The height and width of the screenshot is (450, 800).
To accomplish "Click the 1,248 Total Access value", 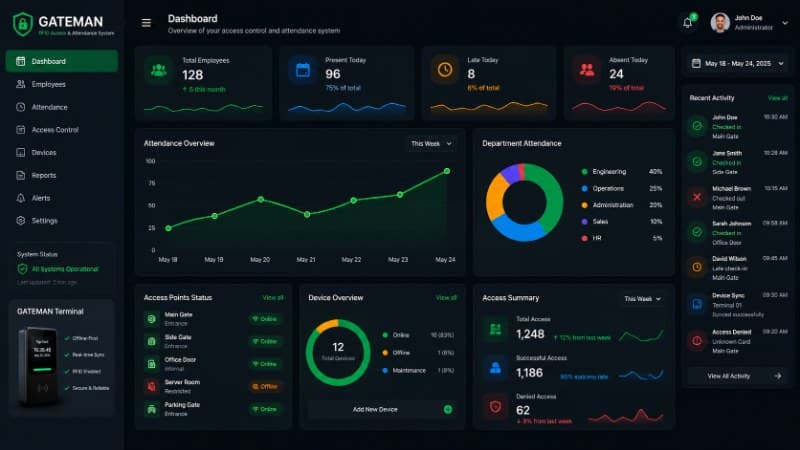I will (x=530, y=334).
